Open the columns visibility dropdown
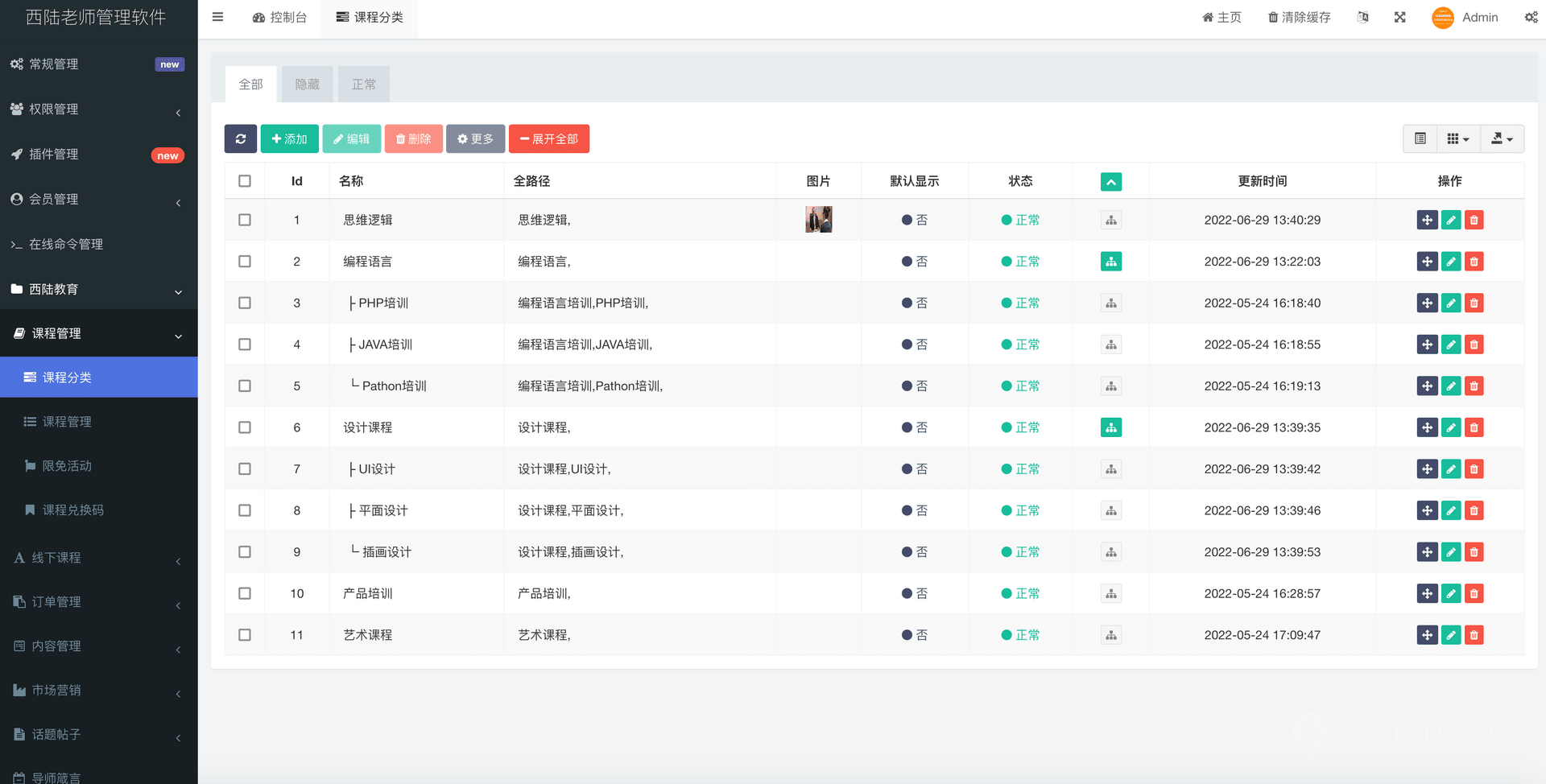Viewport: 1546px width, 784px height. coord(1458,138)
